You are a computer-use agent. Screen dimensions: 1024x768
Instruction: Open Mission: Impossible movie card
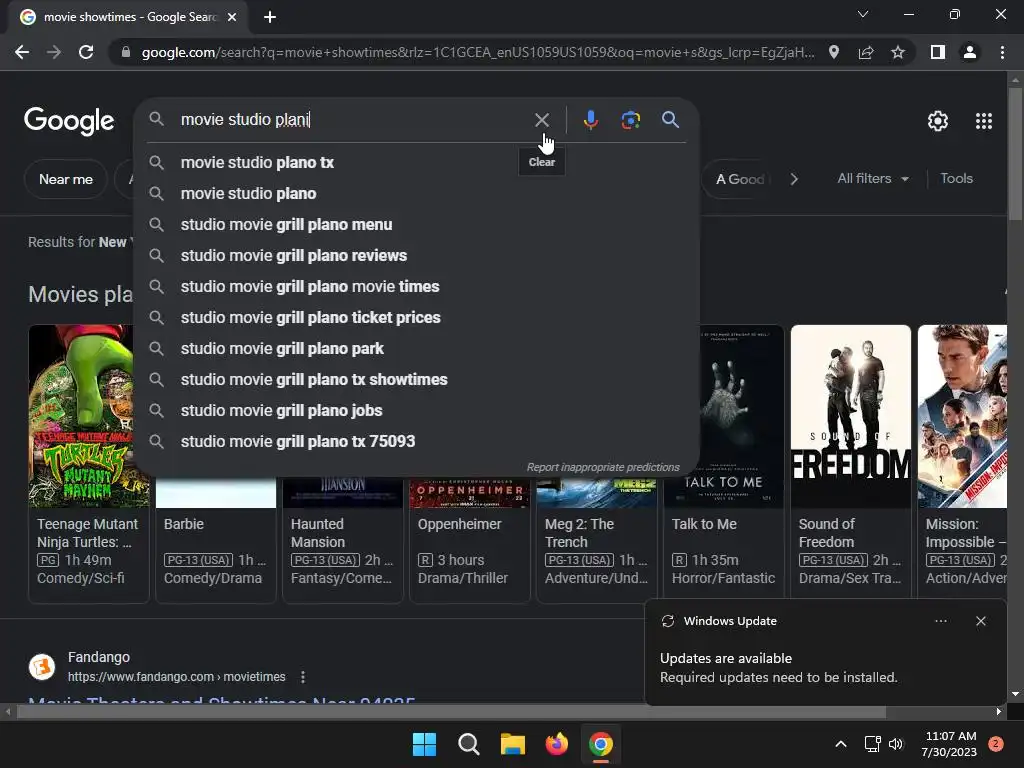coord(962,462)
